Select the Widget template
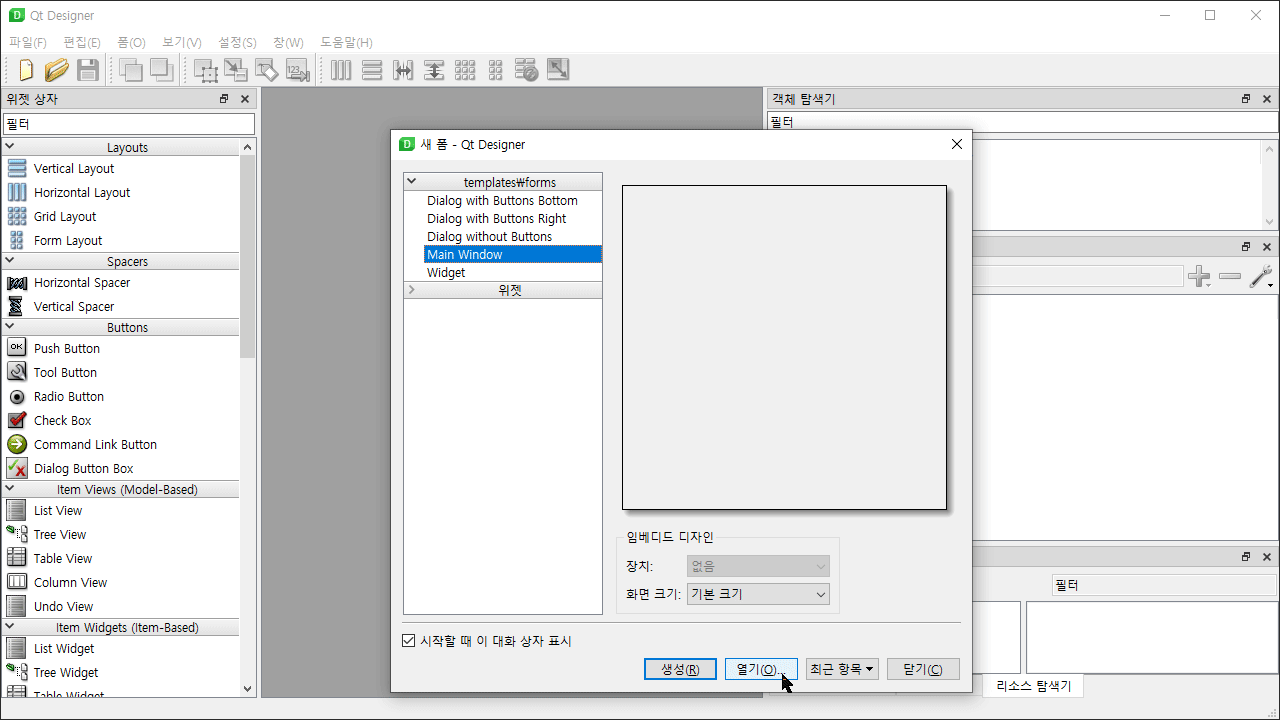Image resolution: width=1280 pixels, height=720 pixels. (446, 272)
